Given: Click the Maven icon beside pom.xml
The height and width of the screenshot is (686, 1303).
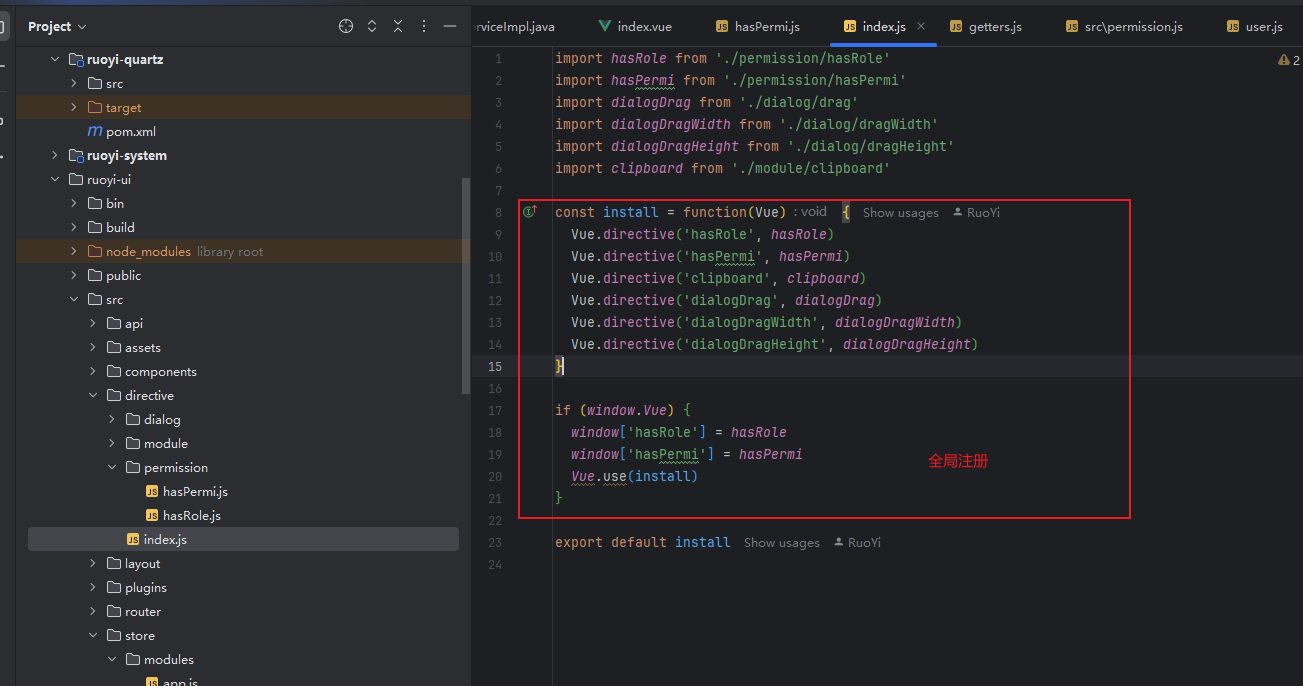Looking at the screenshot, I should tap(95, 131).
